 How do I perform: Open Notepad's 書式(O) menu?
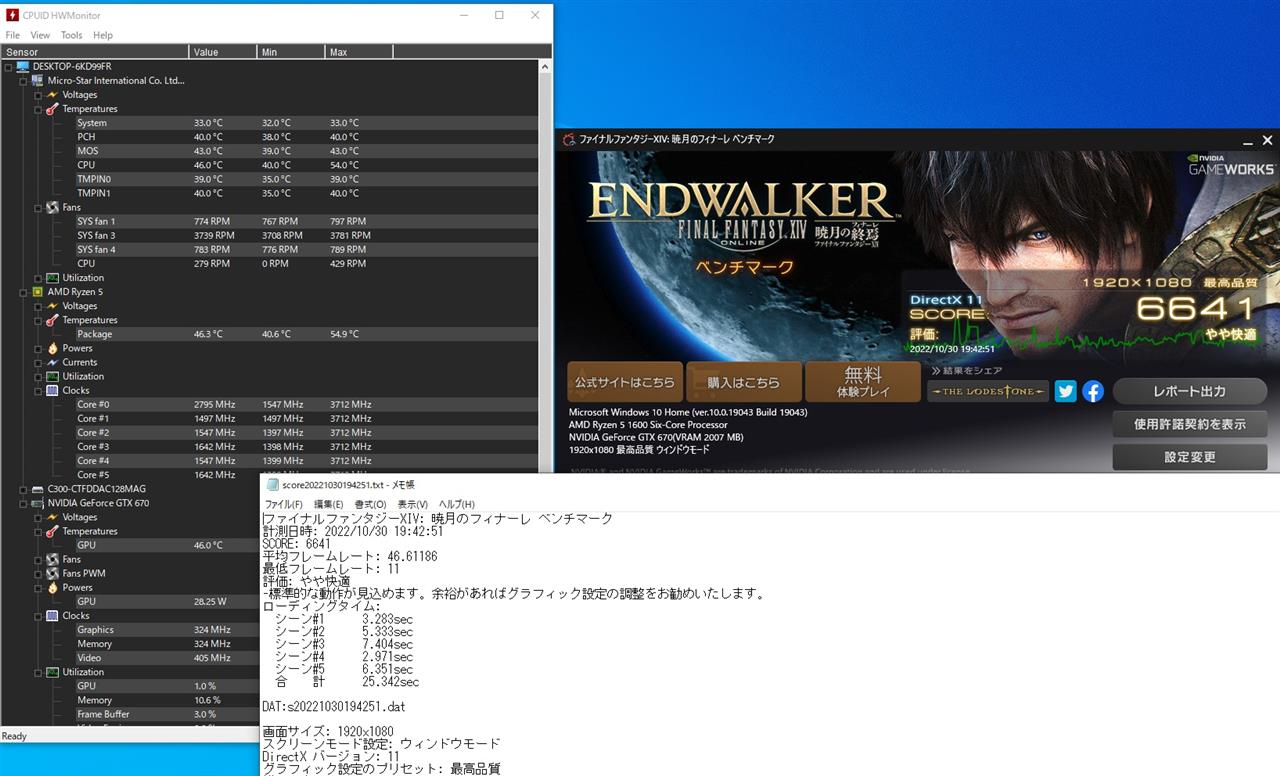[370, 504]
